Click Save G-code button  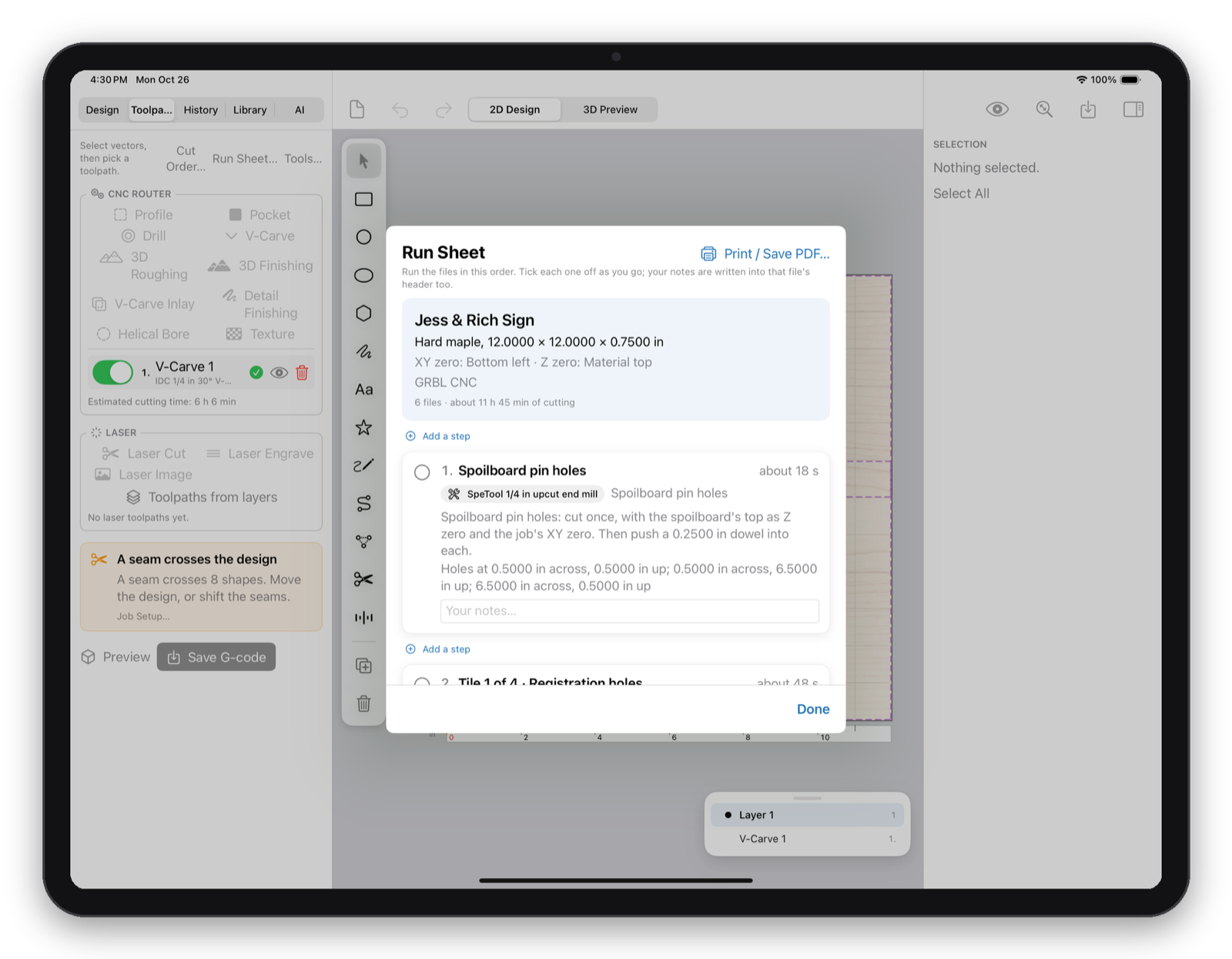coord(216,657)
